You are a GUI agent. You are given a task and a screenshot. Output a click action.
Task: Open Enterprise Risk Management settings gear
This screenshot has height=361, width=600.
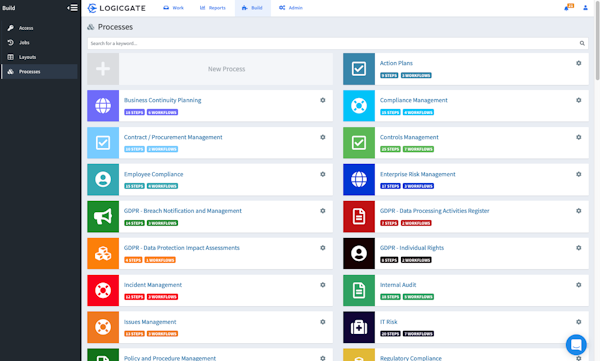point(579,174)
